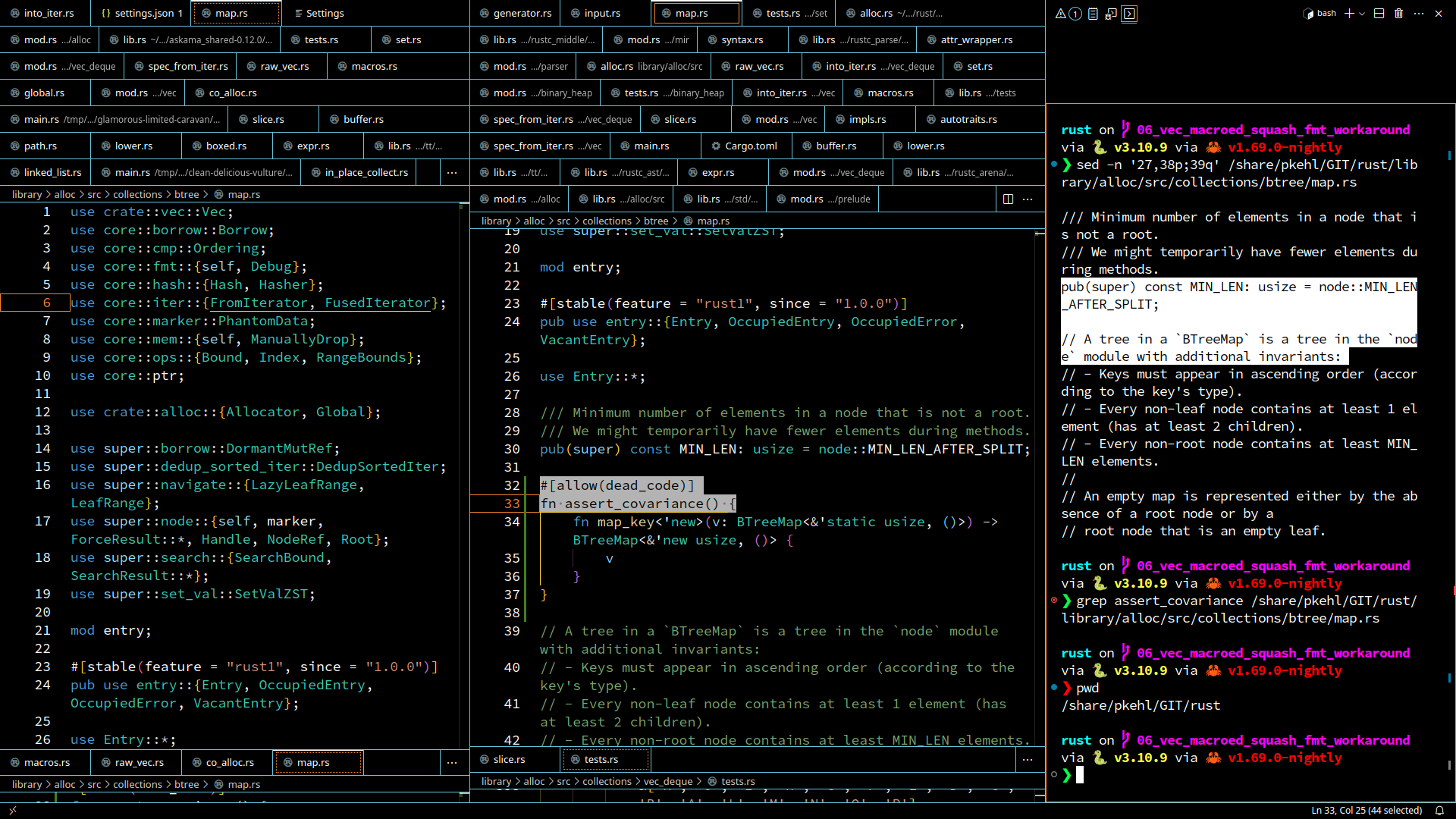Open path.rs tab
The width and height of the screenshot is (1456, 819).
(45, 146)
